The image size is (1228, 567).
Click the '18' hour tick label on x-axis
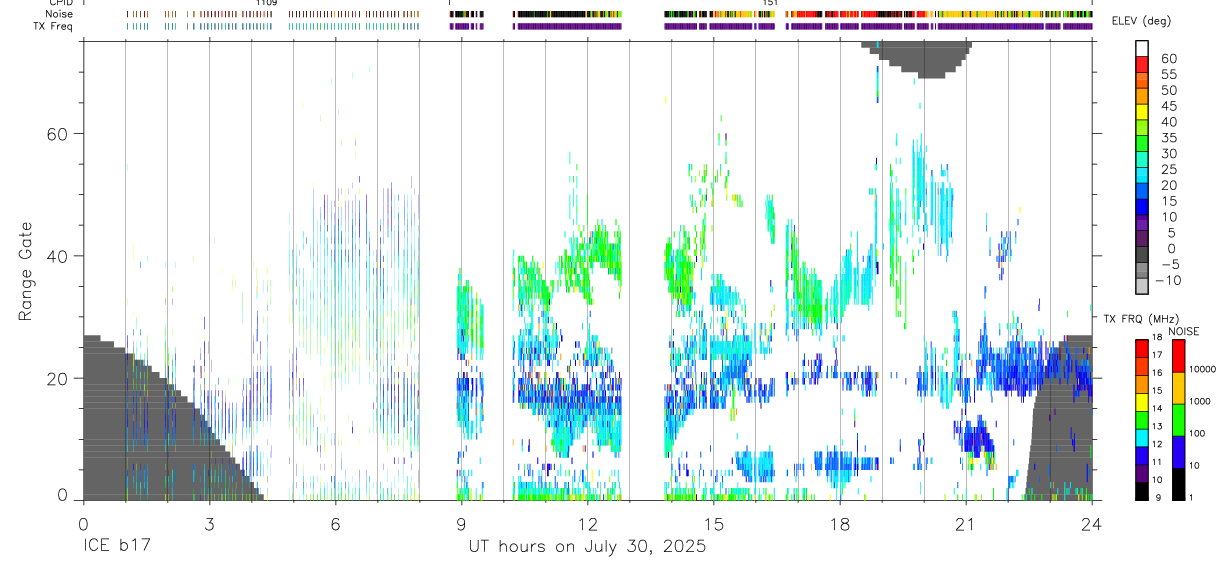(x=839, y=524)
